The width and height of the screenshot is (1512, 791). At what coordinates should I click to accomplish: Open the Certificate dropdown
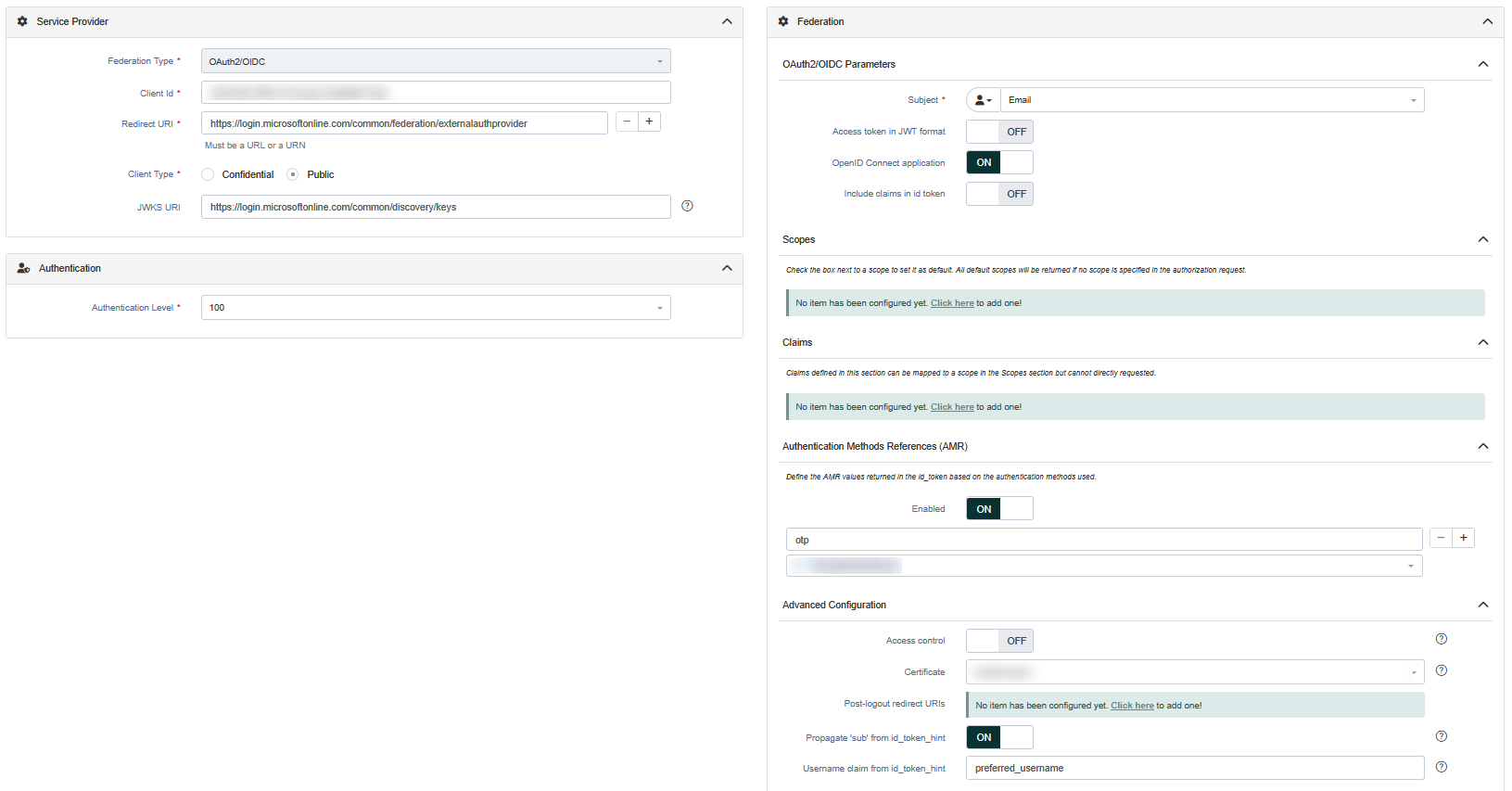pos(1195,672)
